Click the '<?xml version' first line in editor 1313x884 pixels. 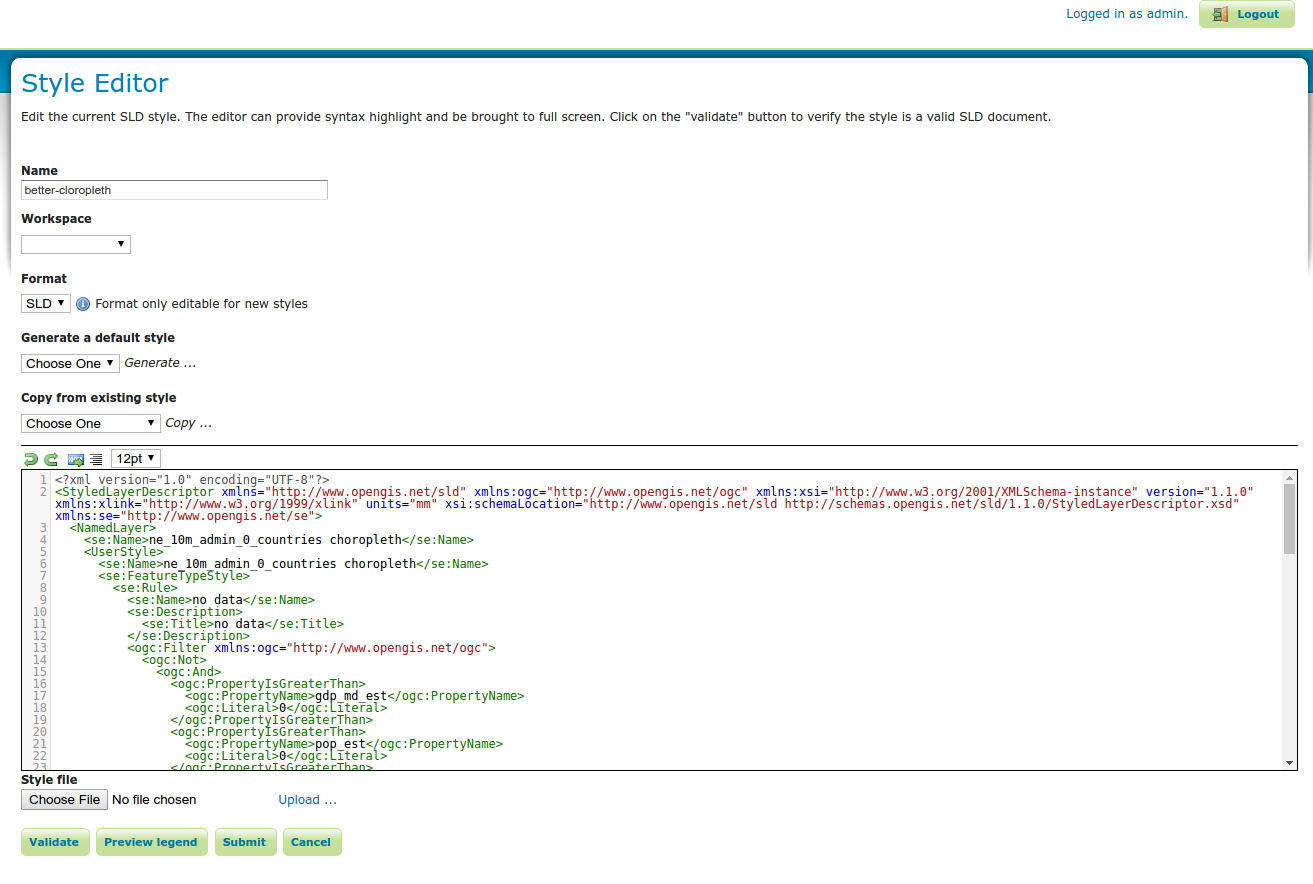(x=192, y=480)
